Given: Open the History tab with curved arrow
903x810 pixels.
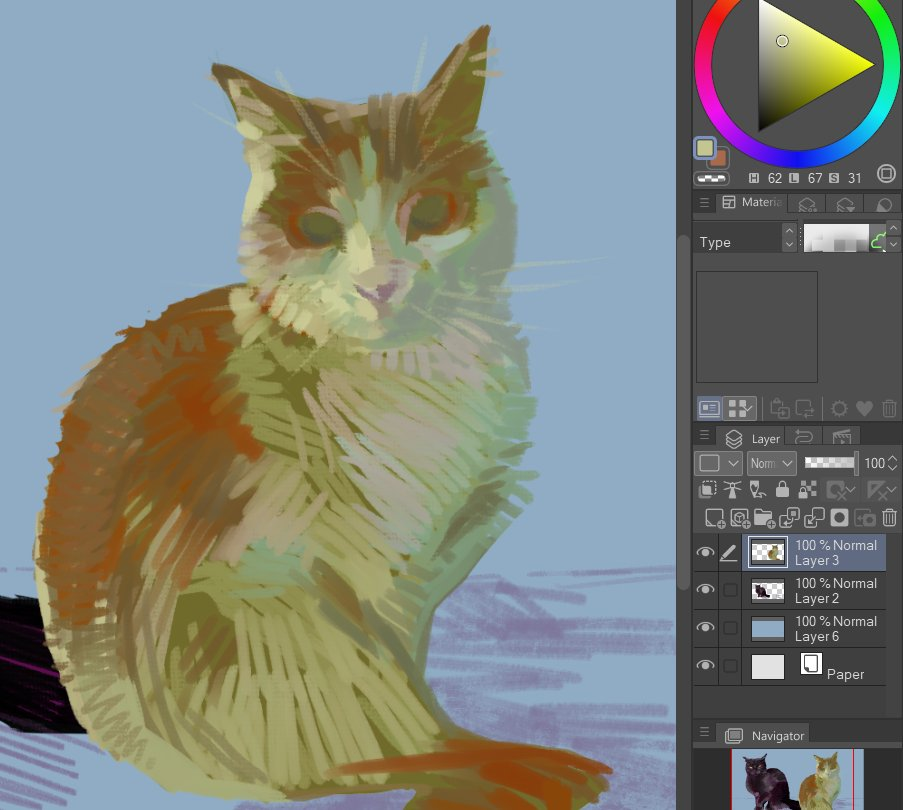Looking at the screenshot, I should pos(803,437).
